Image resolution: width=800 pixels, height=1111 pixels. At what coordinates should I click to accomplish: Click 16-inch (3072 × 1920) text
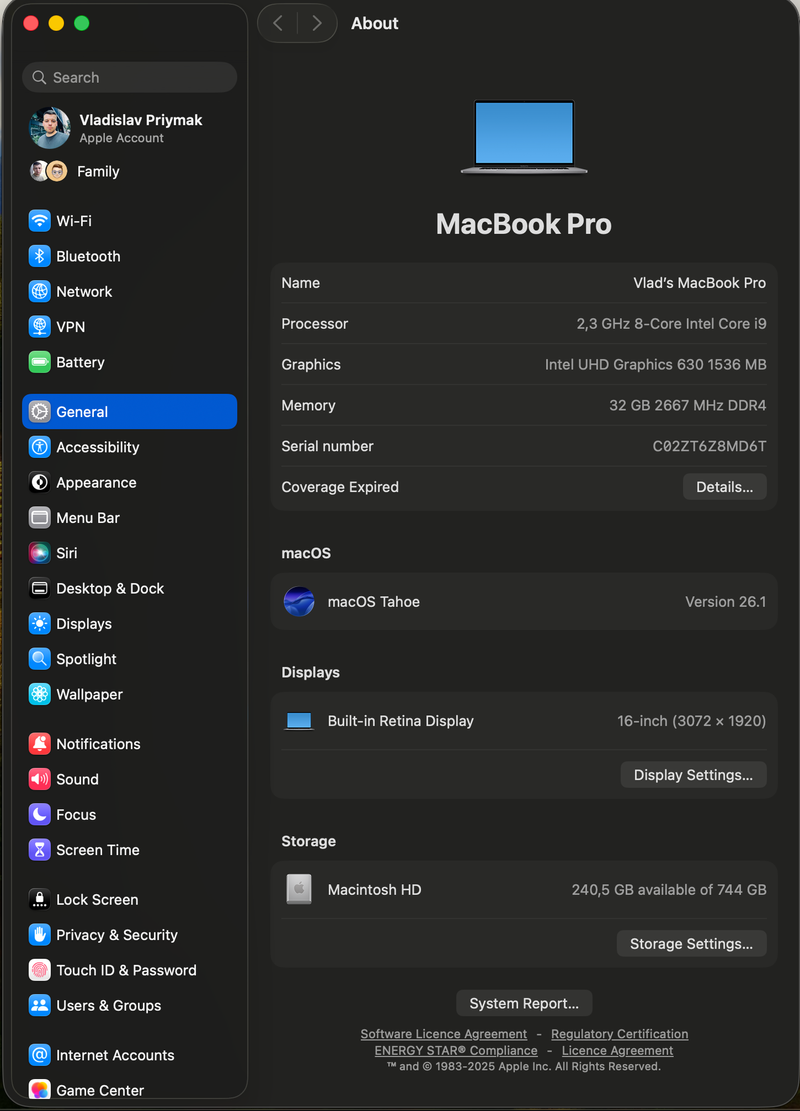[692, 721]
